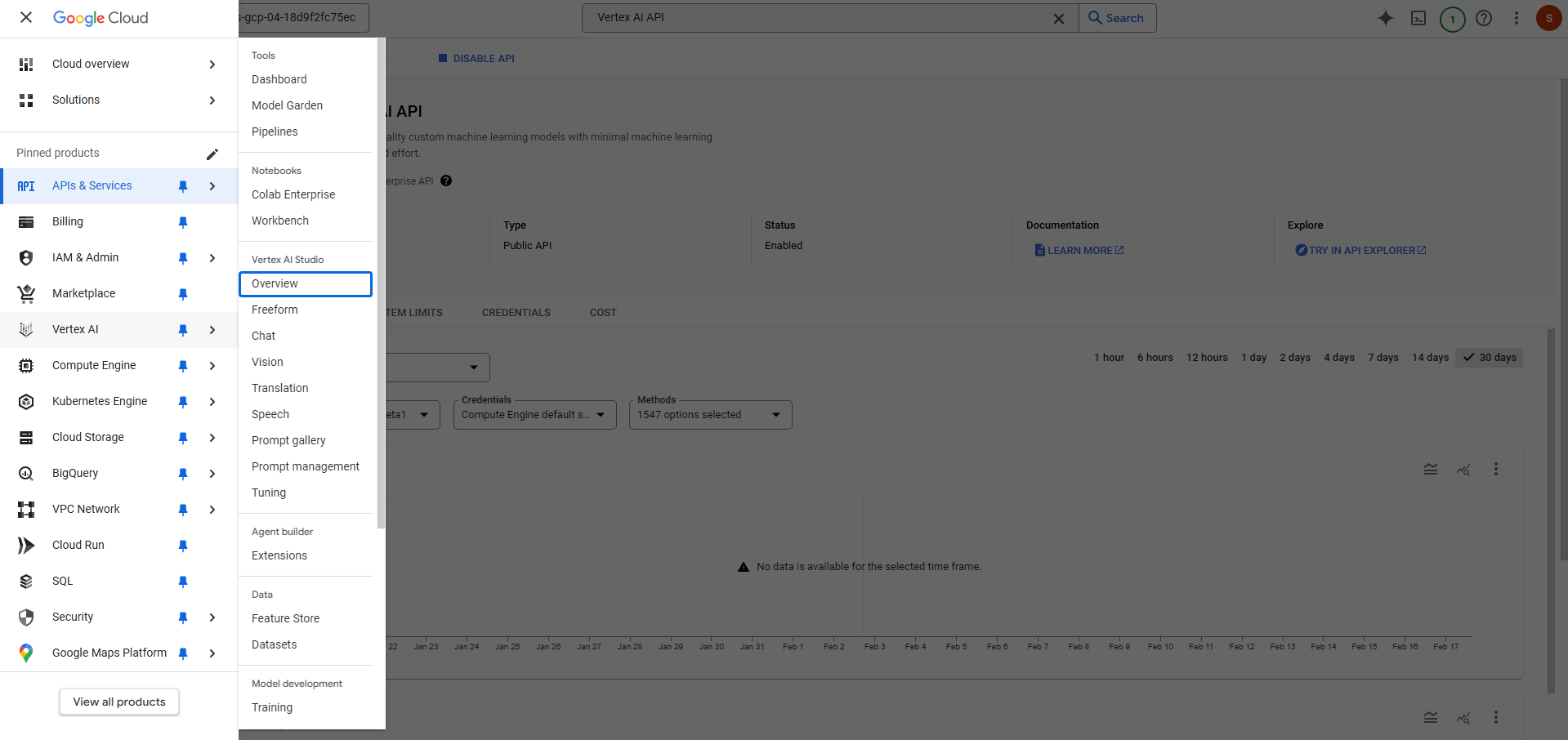Select the 7 days time range
The height and width of the screenshot is (740, 1568).
coord(1383,358)
